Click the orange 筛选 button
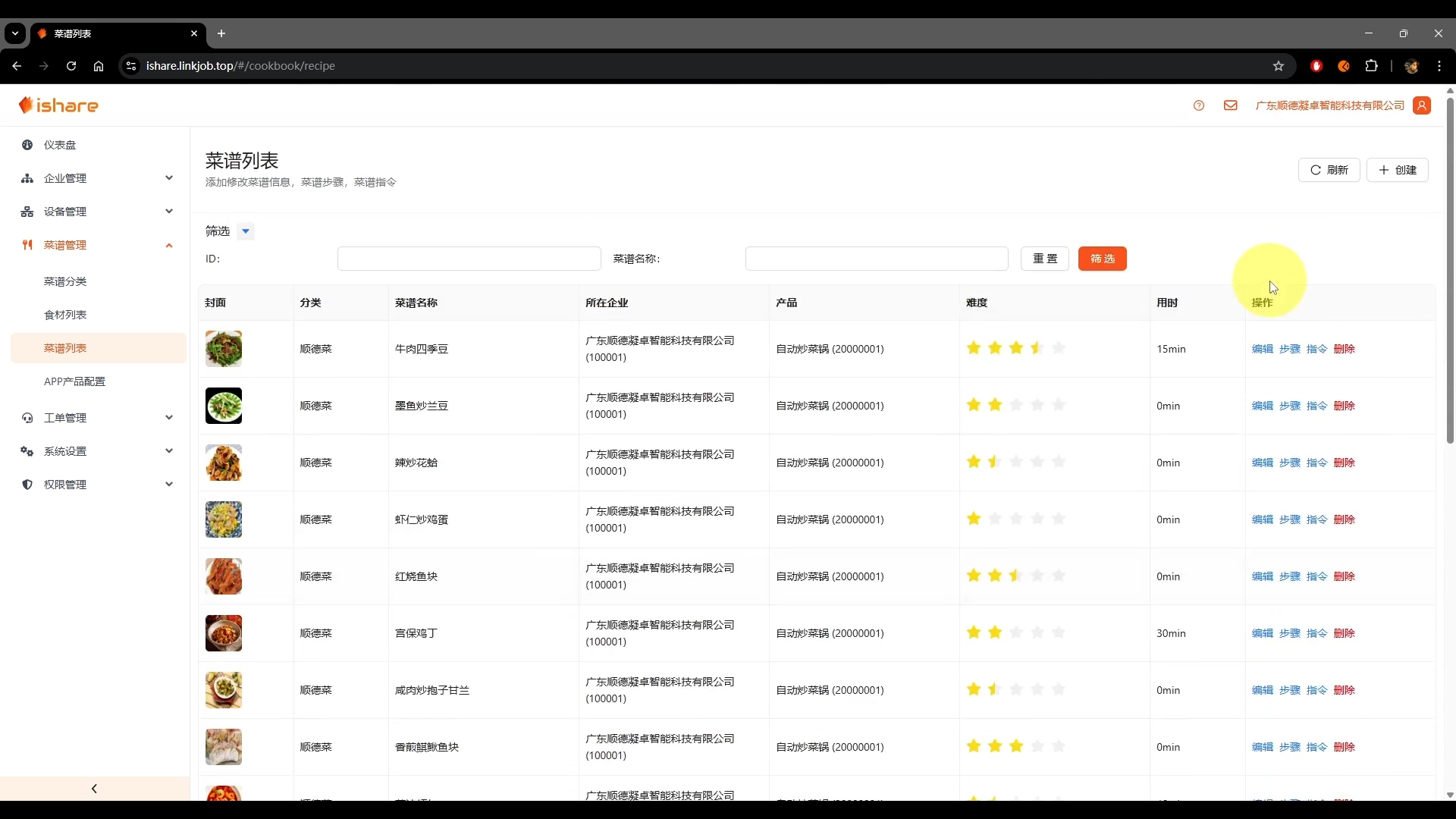This screenshot has width=1456, height=819. [1102, 259]
